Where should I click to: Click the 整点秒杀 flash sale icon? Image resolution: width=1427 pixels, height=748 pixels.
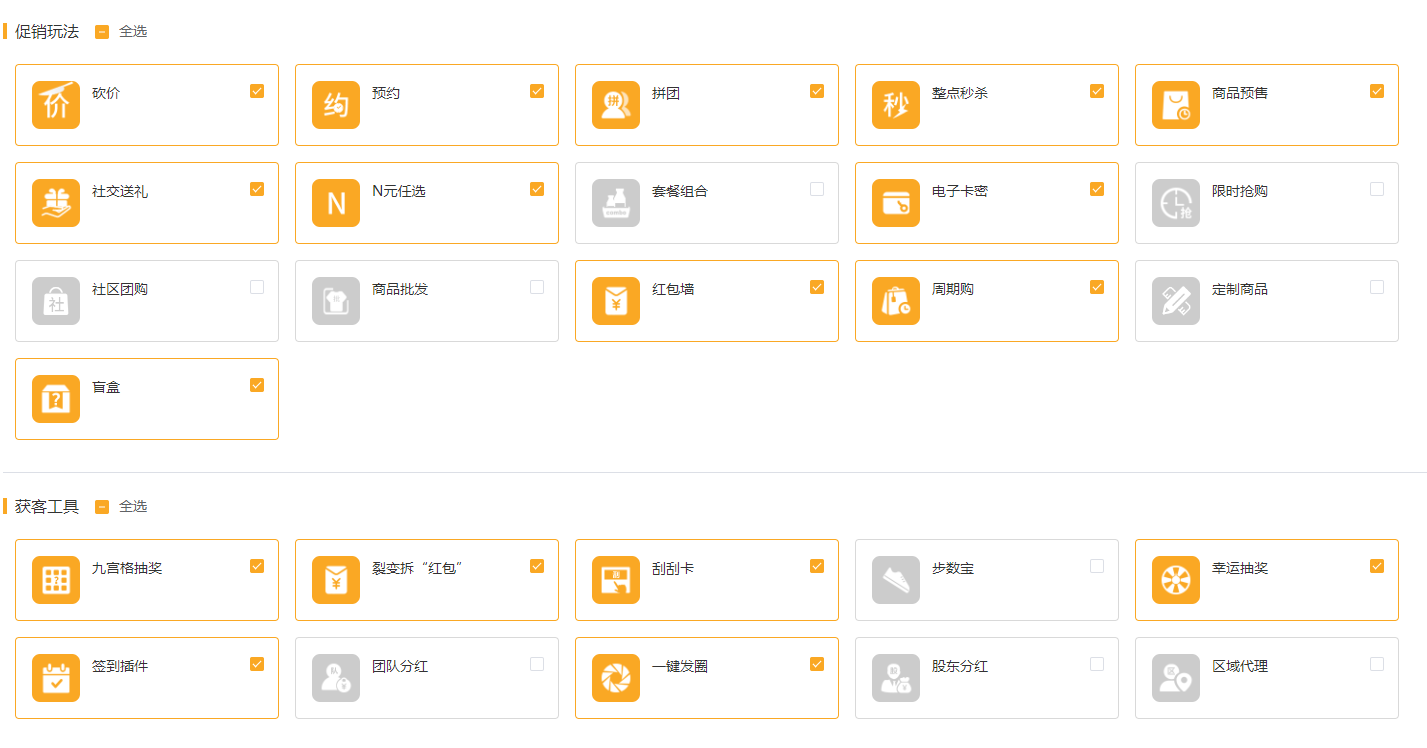click(x=896, y=105)
